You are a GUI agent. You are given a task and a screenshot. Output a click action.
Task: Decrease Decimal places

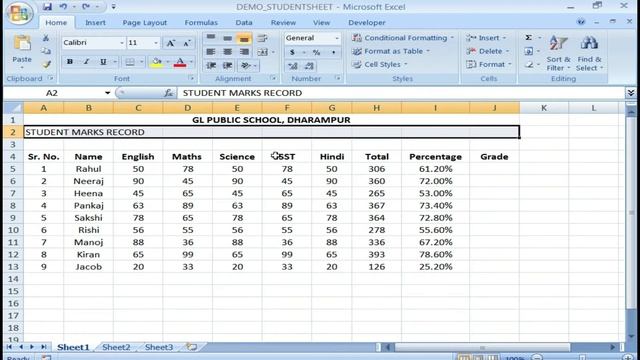309,66
